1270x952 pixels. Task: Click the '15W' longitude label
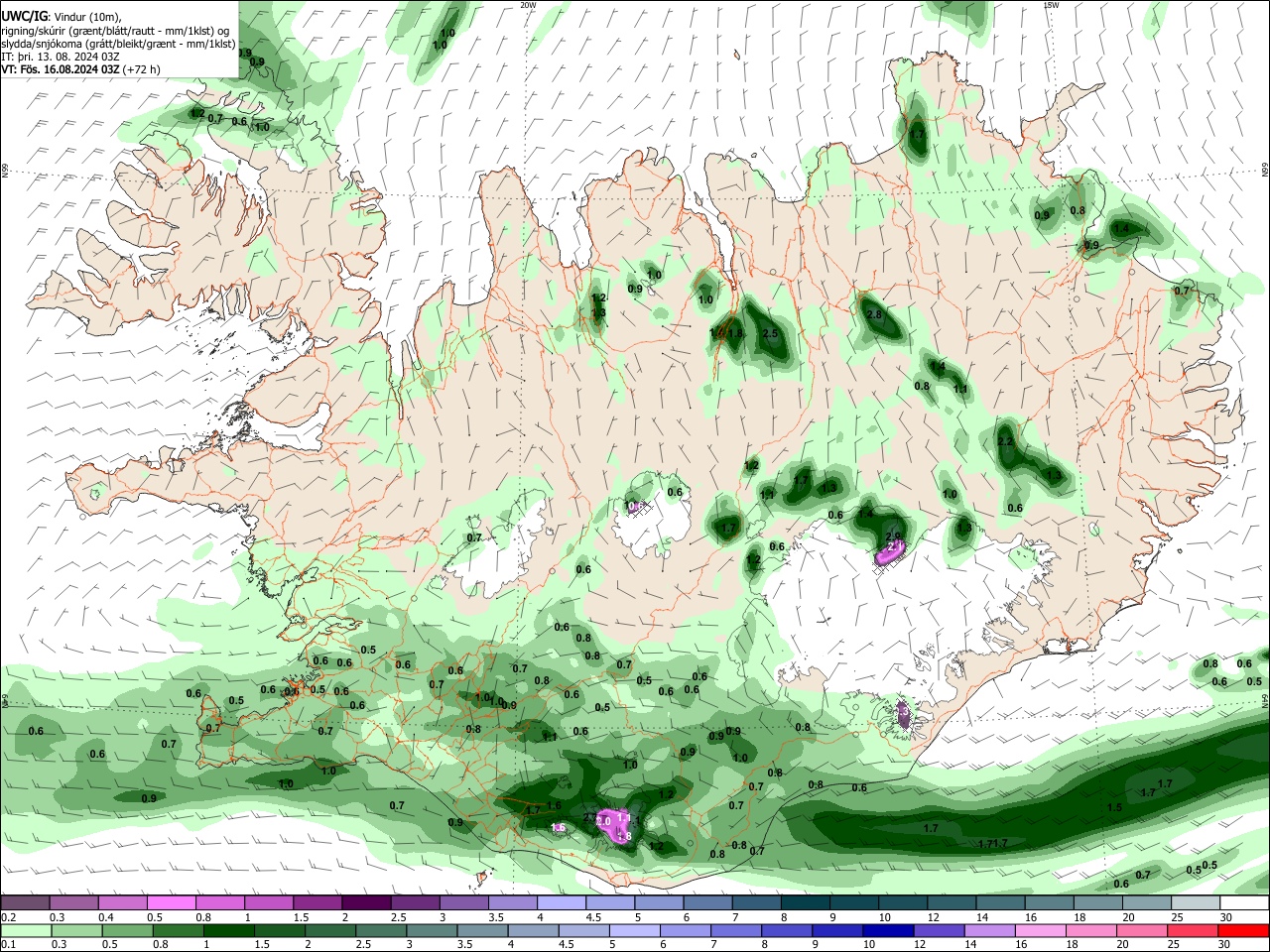tap(1051, 5)
